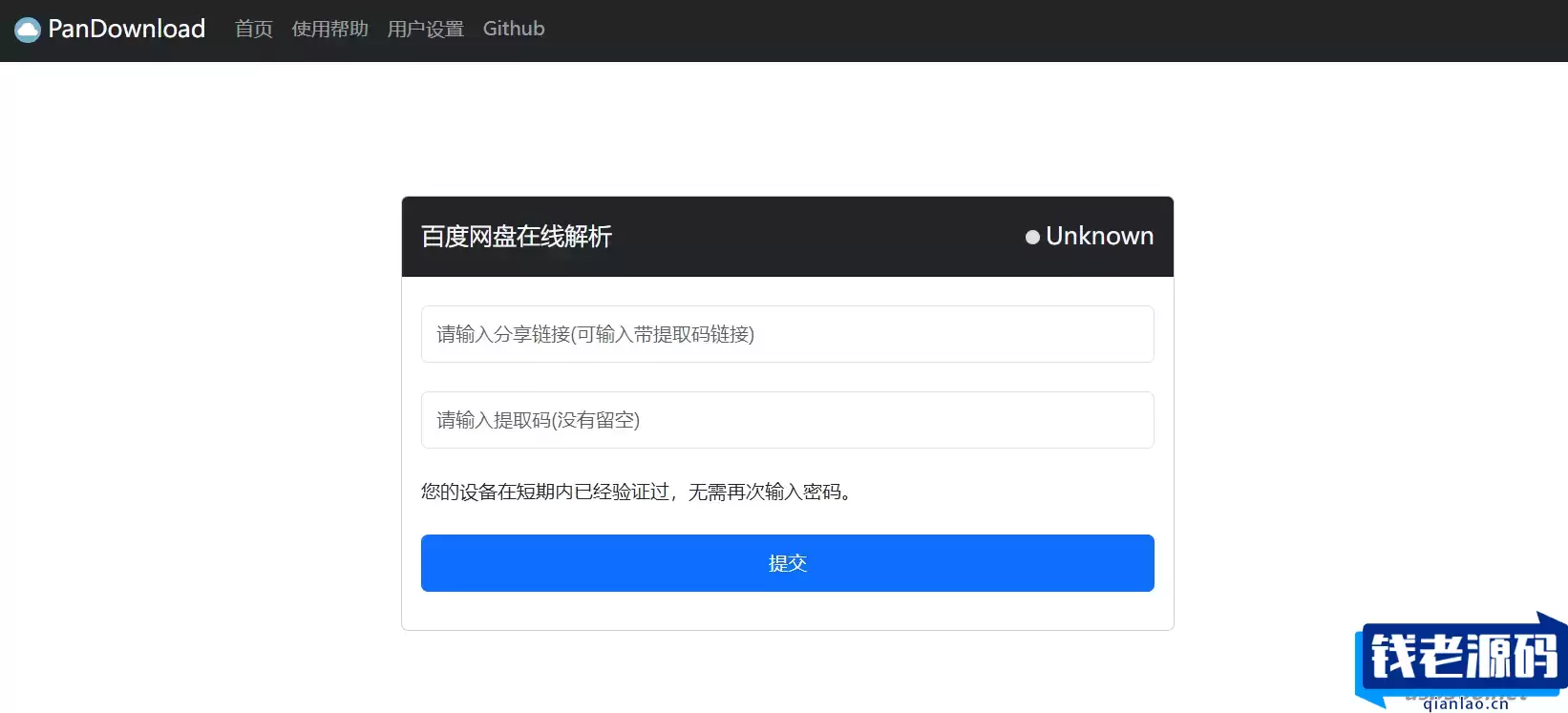Go to 用户设置 user settings

[x=425, y=29]
